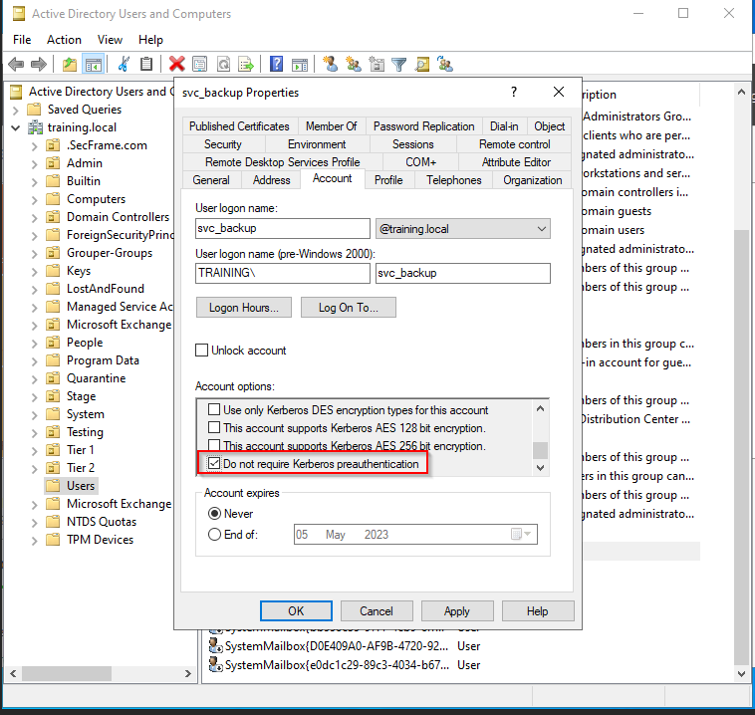Expand the Domain Controllers tree node
This screenshot has width=755, height=715.
(34, 217)
